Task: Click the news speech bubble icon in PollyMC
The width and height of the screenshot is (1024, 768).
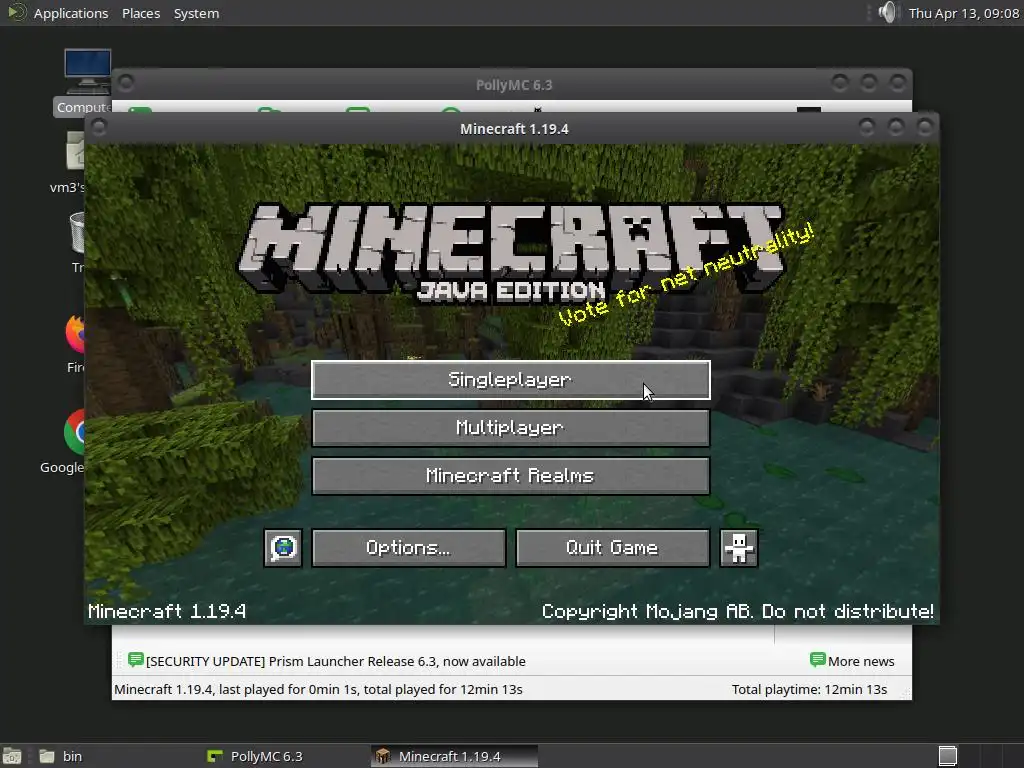Action: click(135, 660)
